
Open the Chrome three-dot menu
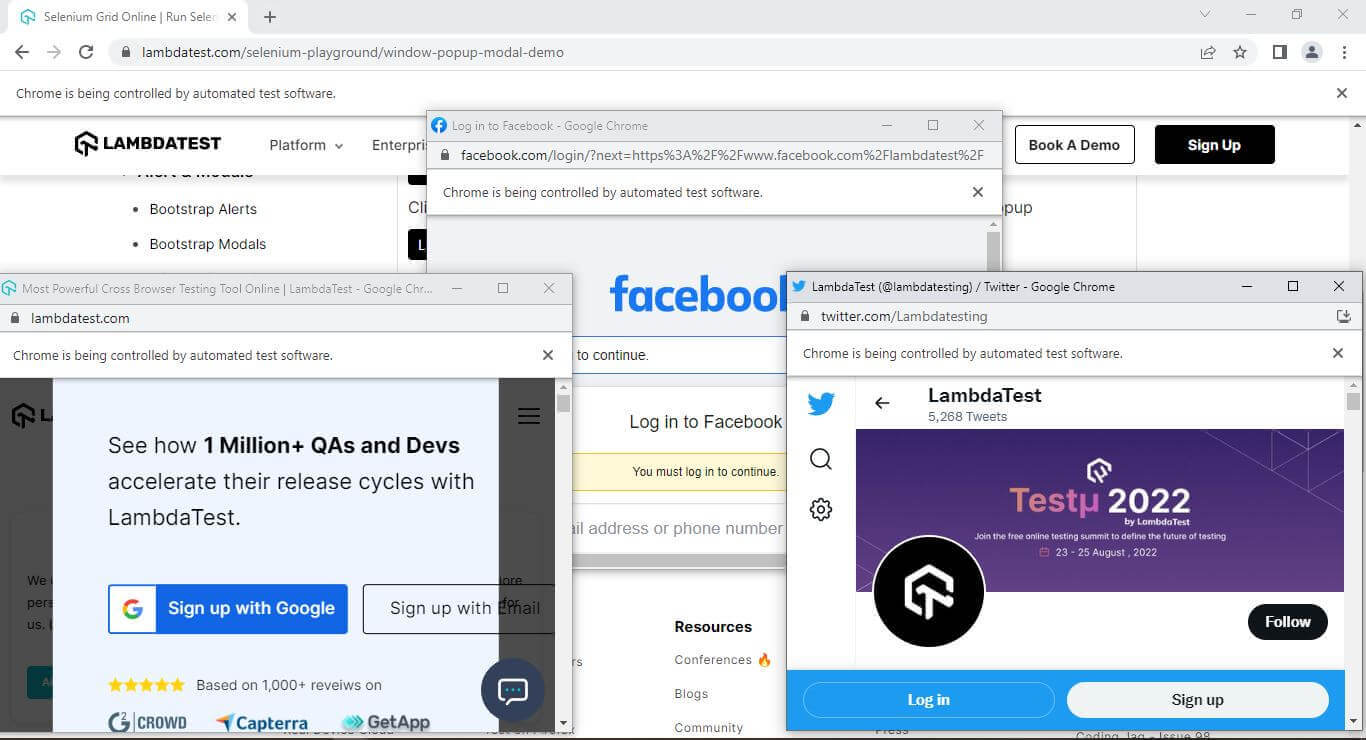[1344, 52]
